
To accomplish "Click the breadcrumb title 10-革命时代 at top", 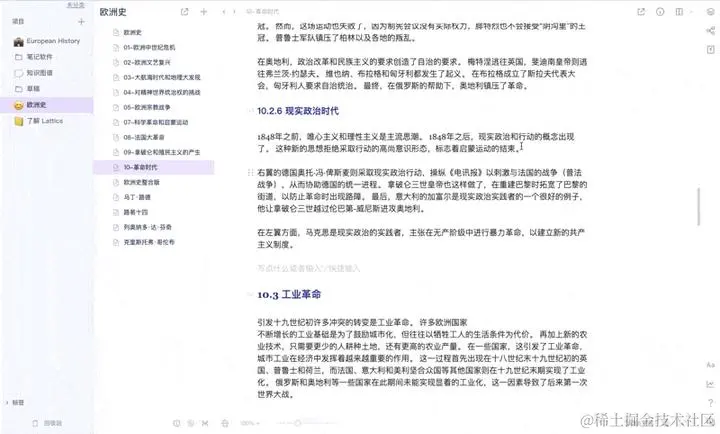I will 262,12.
